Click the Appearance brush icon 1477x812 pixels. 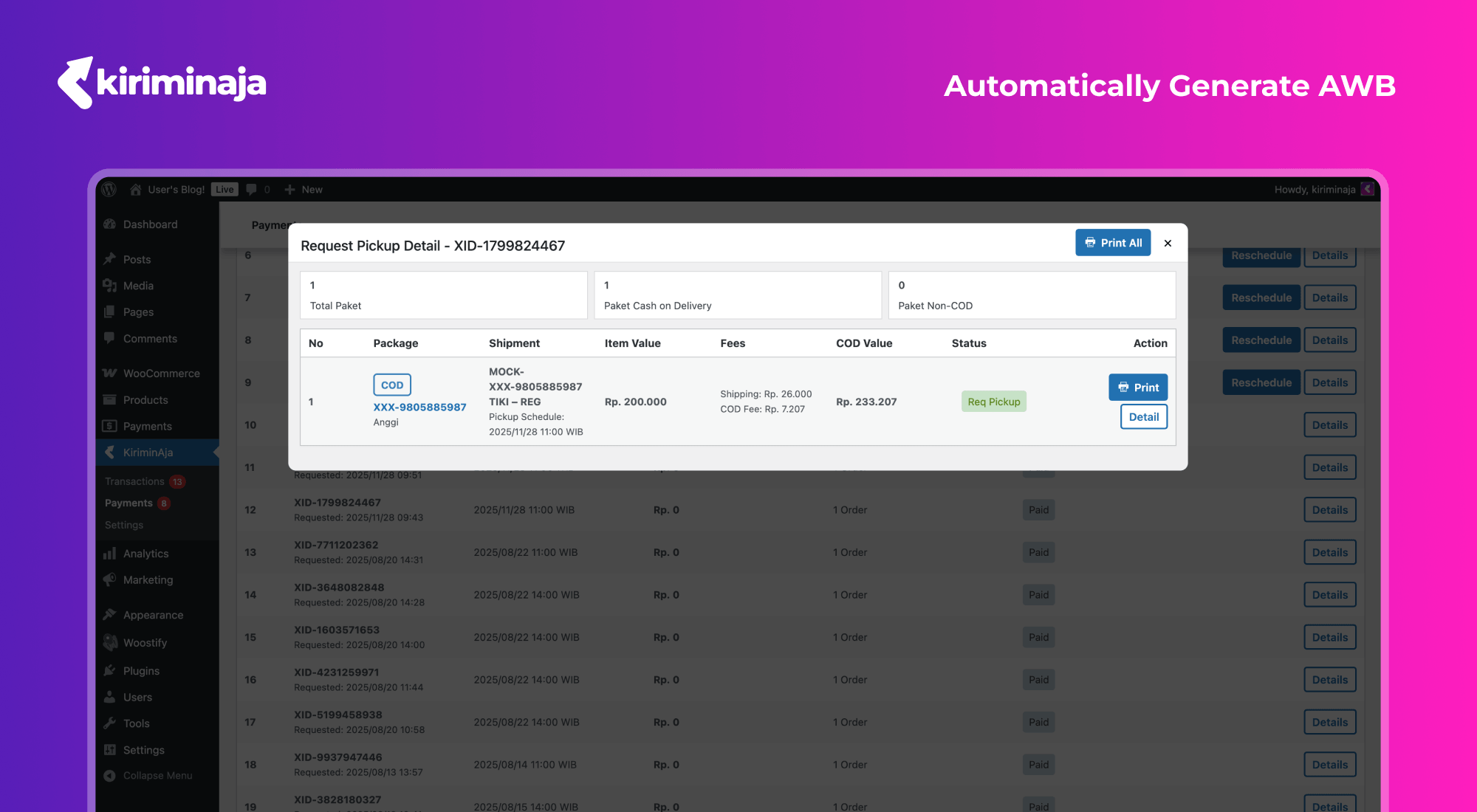[110, 615]
